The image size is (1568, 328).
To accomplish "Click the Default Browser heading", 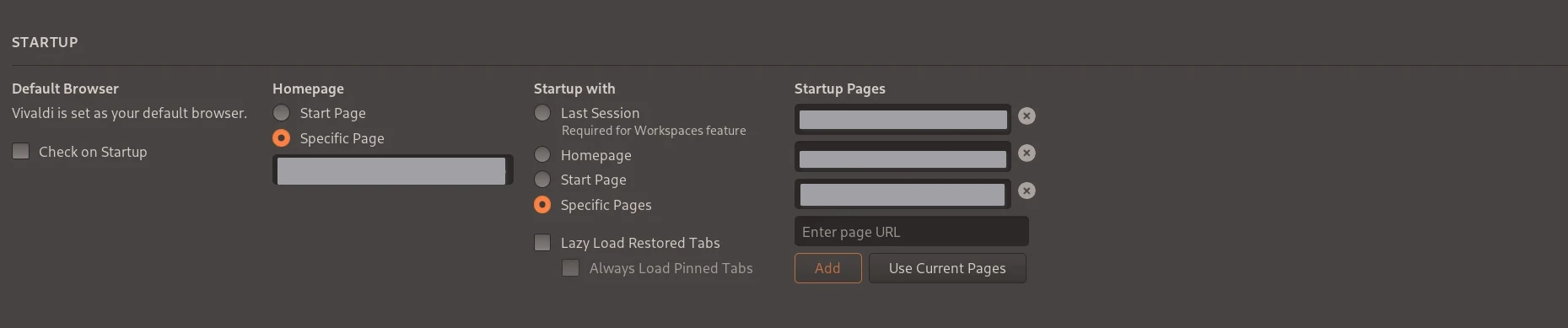I will point(65,89).
